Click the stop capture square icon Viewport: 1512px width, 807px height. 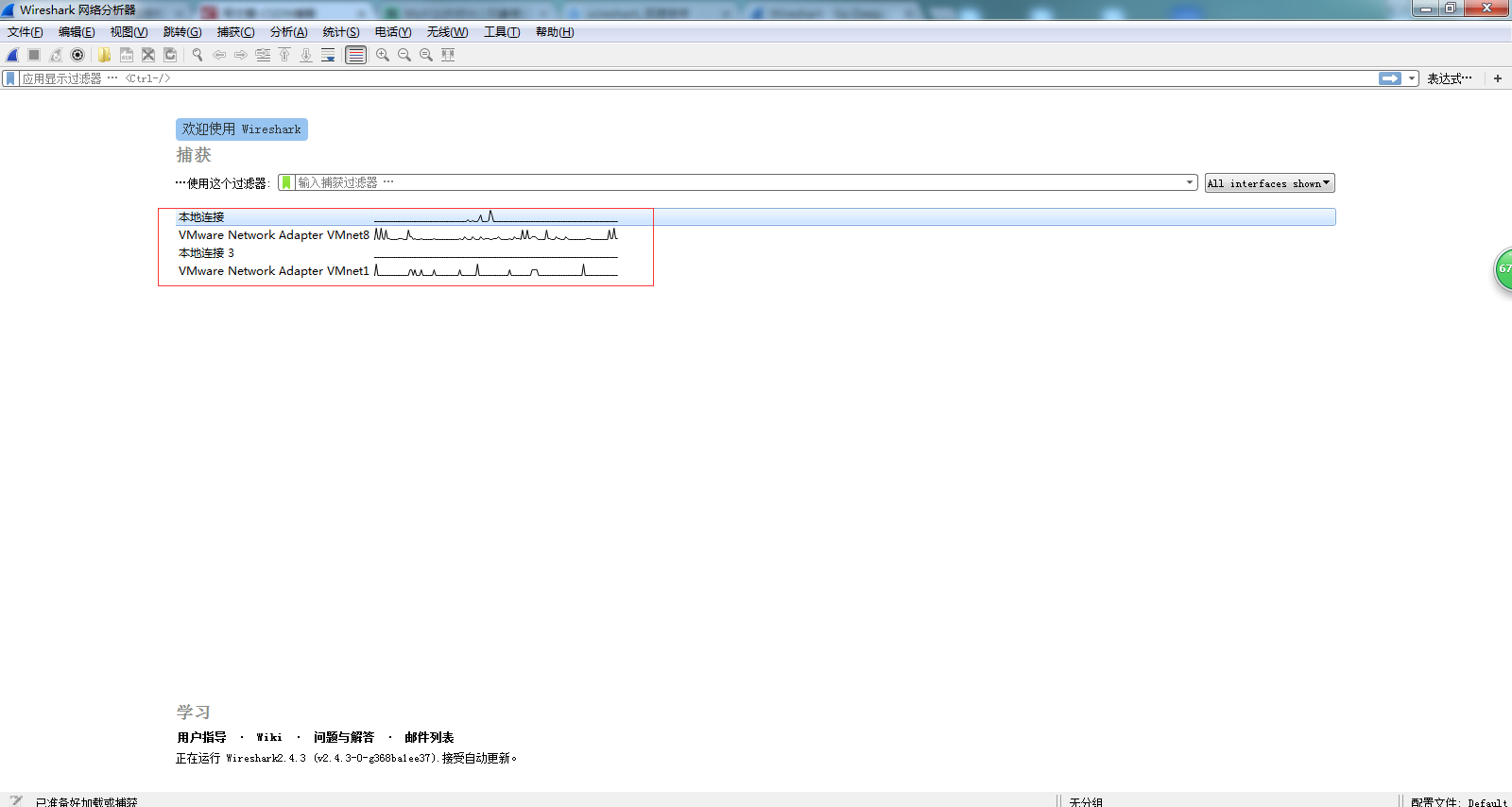[x=34, y=55]
